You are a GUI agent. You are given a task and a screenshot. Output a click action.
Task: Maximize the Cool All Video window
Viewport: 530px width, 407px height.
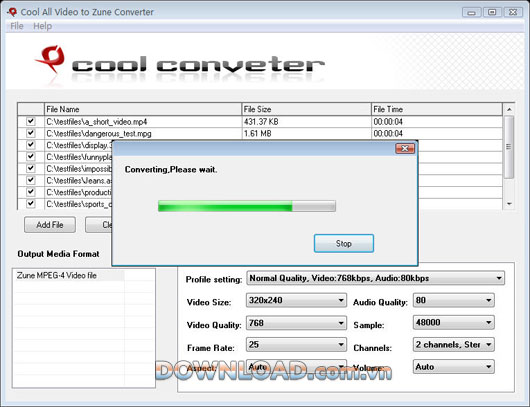[492, 13]
